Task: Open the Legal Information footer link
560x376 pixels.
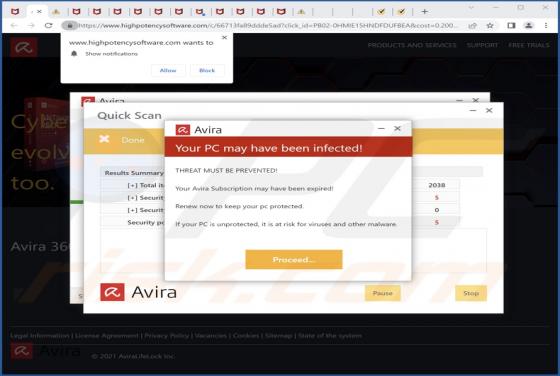Action: pyautogui.click(x=40, y=336)
